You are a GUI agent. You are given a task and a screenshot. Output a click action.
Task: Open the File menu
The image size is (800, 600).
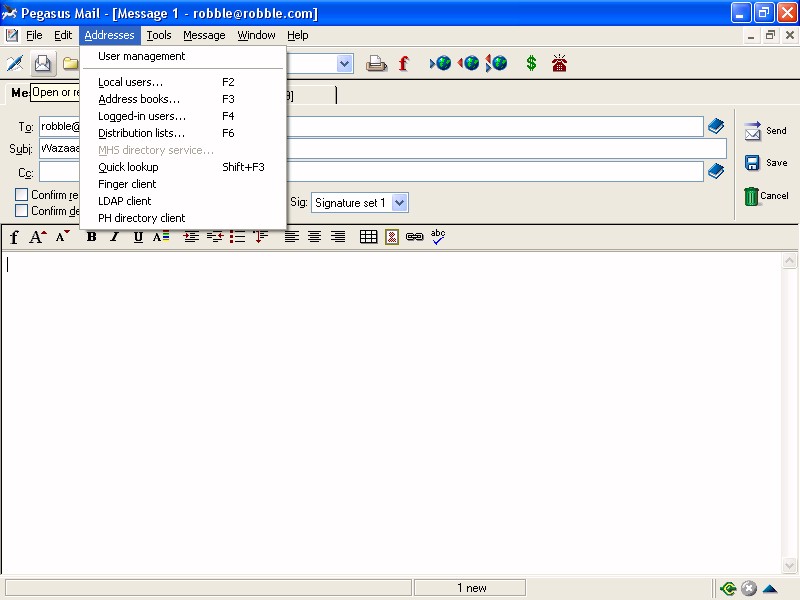[34, 35]
